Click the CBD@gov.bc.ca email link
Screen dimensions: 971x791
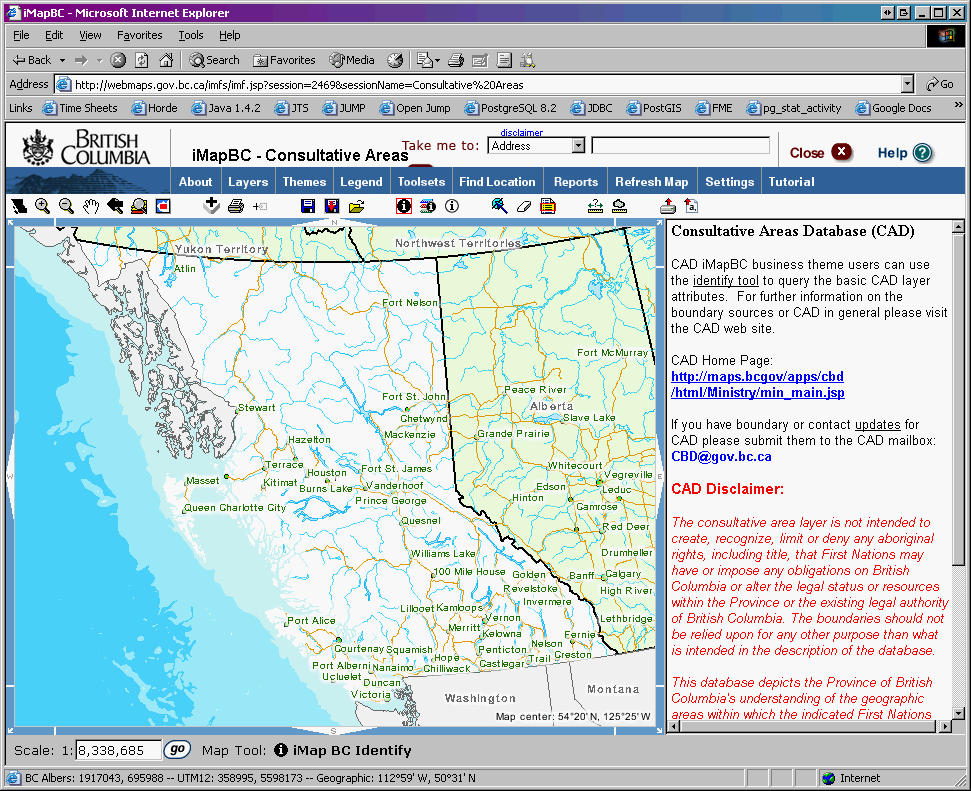721,457
